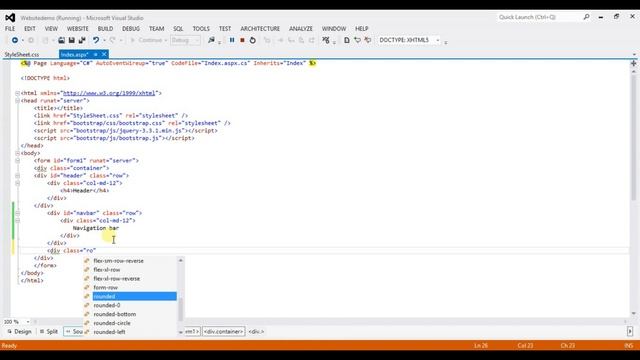Choose rounded-0 suggestion
Image resolution: width=640 pixels, height=360 pixels.
130,305
